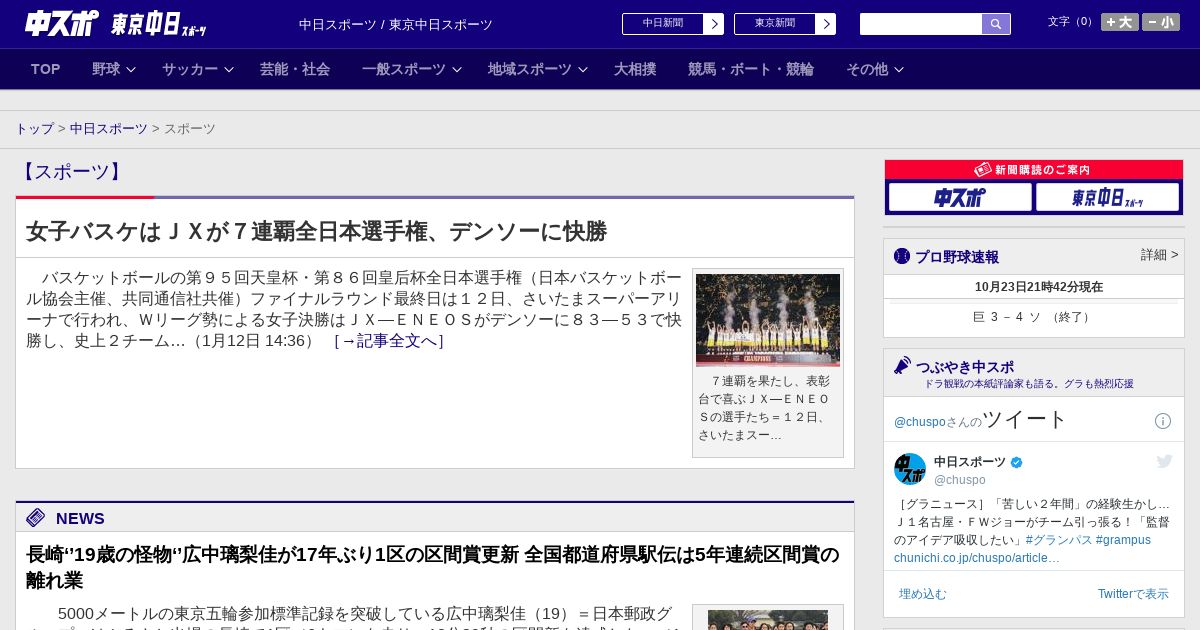Focus the header search input field

(921, 24)
